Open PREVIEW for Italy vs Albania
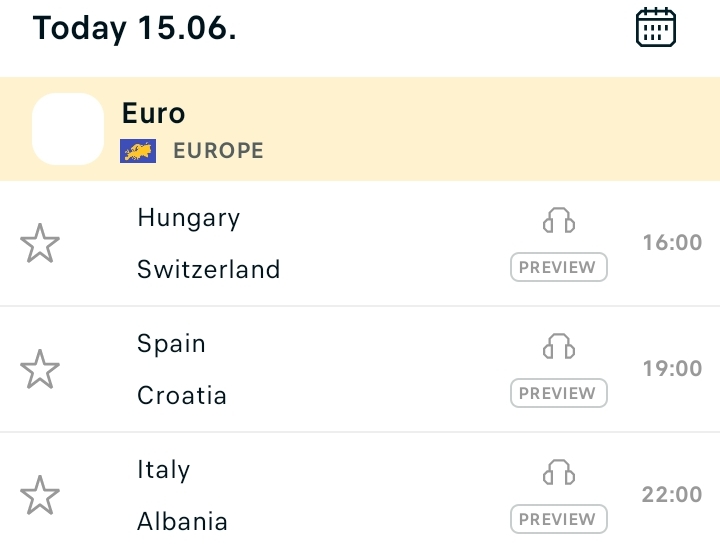720x553 pixels. coord(559,519)
